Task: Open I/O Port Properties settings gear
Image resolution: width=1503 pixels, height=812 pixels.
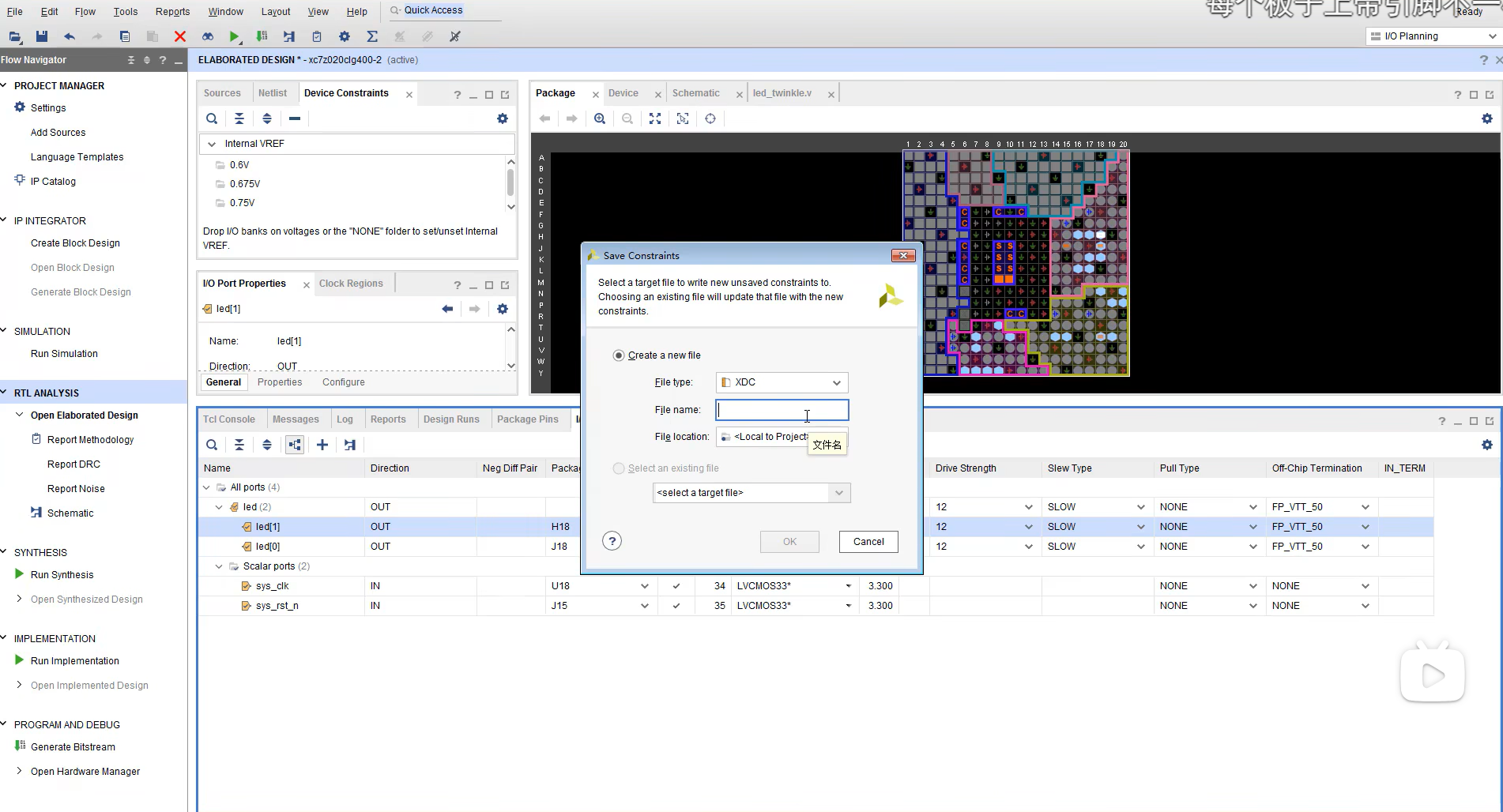Action: tap(503, 309)
